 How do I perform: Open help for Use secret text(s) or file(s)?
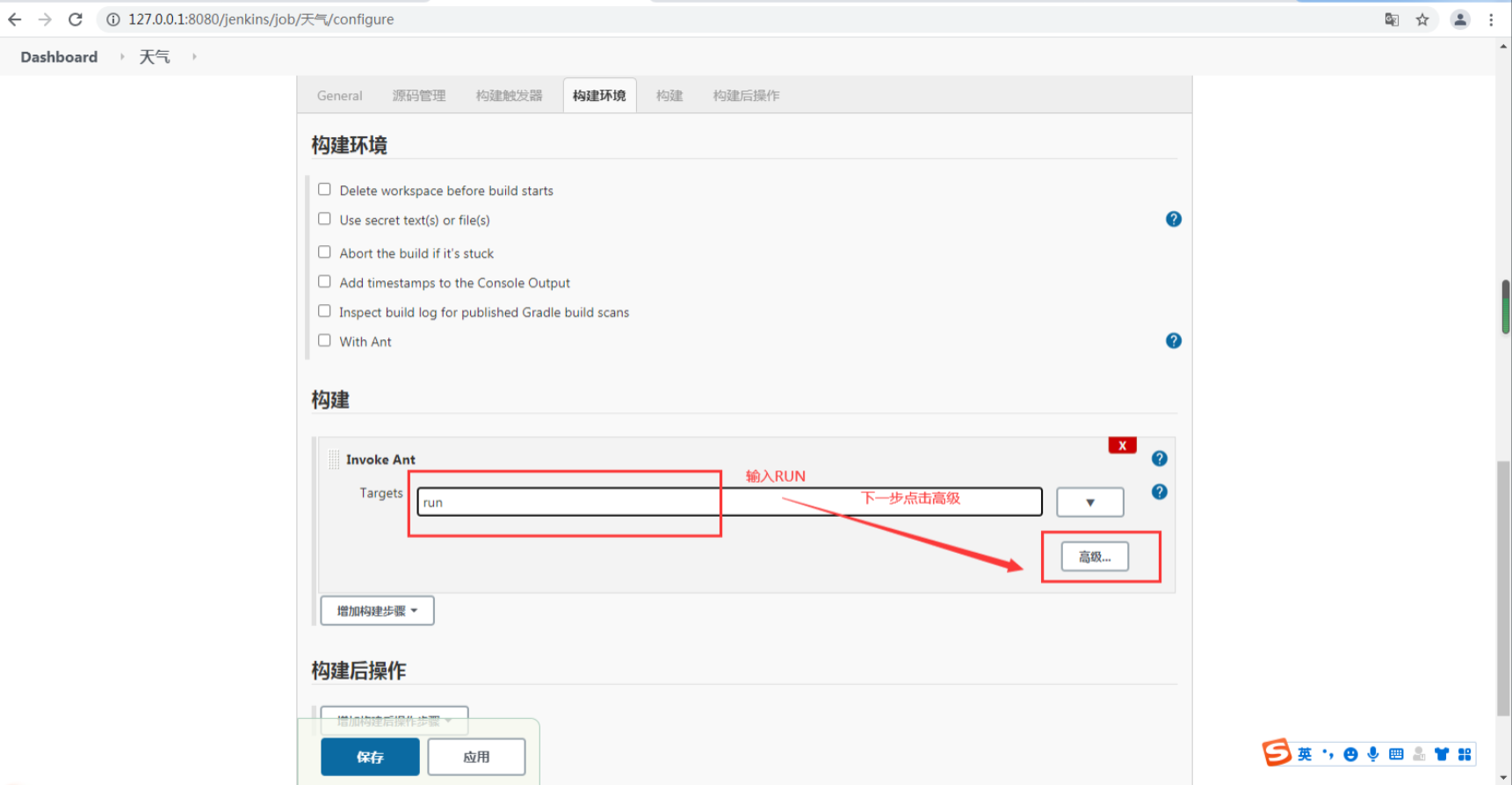[x=1174, y=219]
